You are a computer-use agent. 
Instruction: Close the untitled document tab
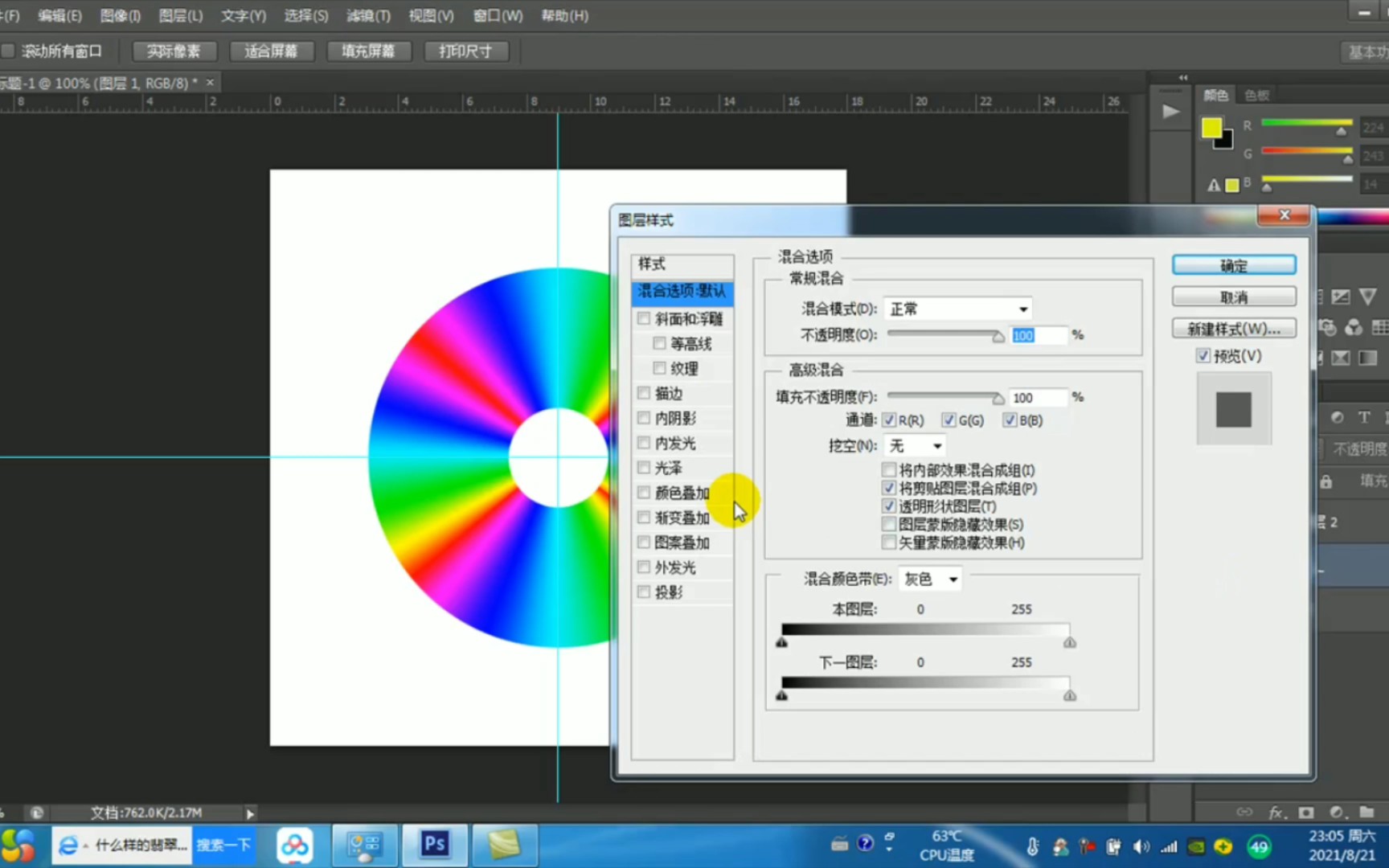[211, 82]
